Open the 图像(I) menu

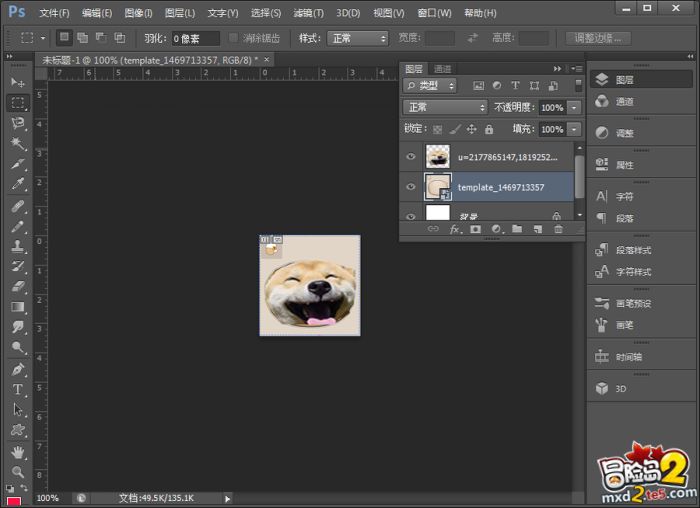(x=138, y=13)
